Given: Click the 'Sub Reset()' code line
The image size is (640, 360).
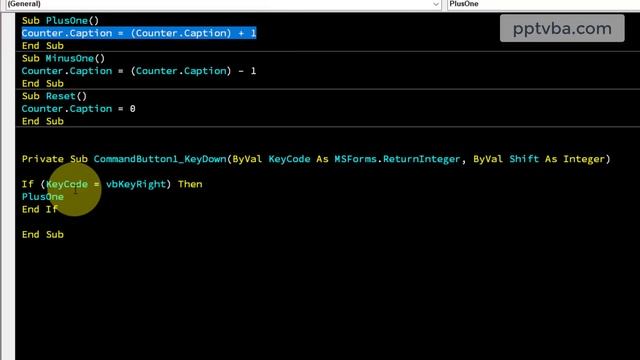Looking at the screenshot, I should (x=54, y=96).
